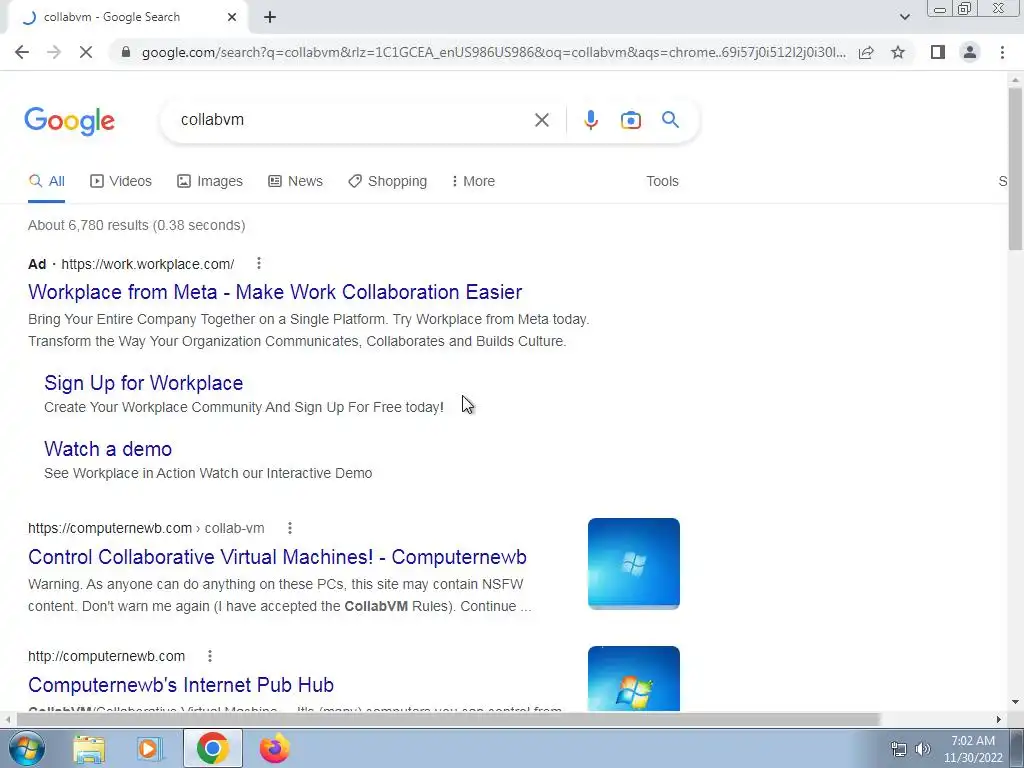
Task: Open the Chrome profile avatar menu
Action: coord(970,52)
